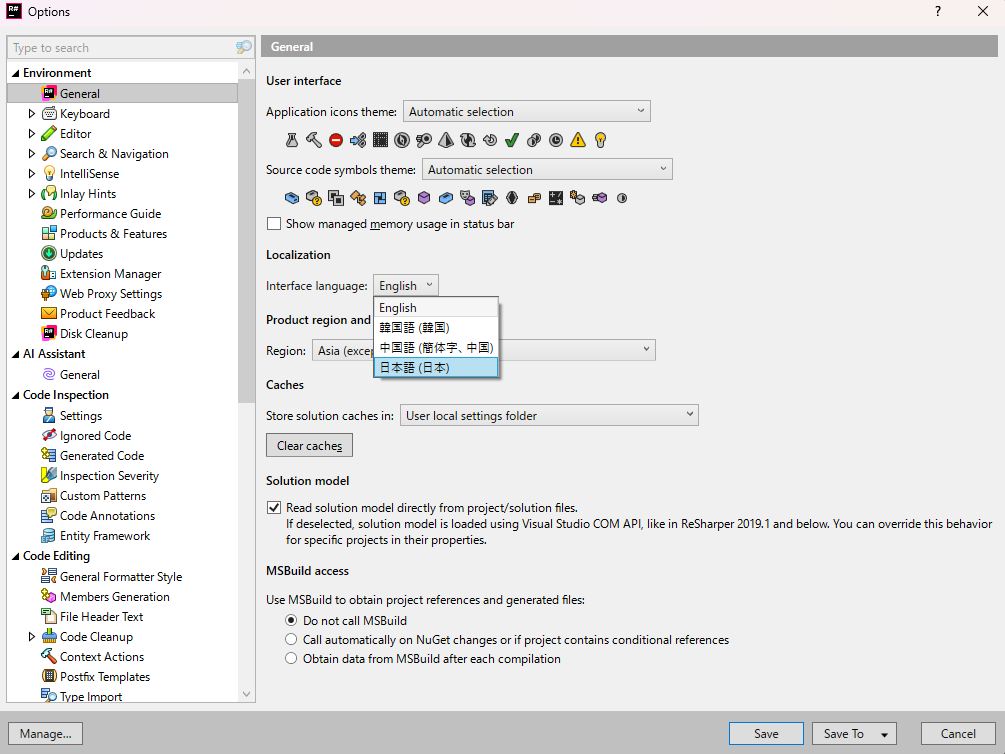The height and width of the screenshot is (754, 1005).
Task: Click the Entity Framework icon
Action: (49, 535)
